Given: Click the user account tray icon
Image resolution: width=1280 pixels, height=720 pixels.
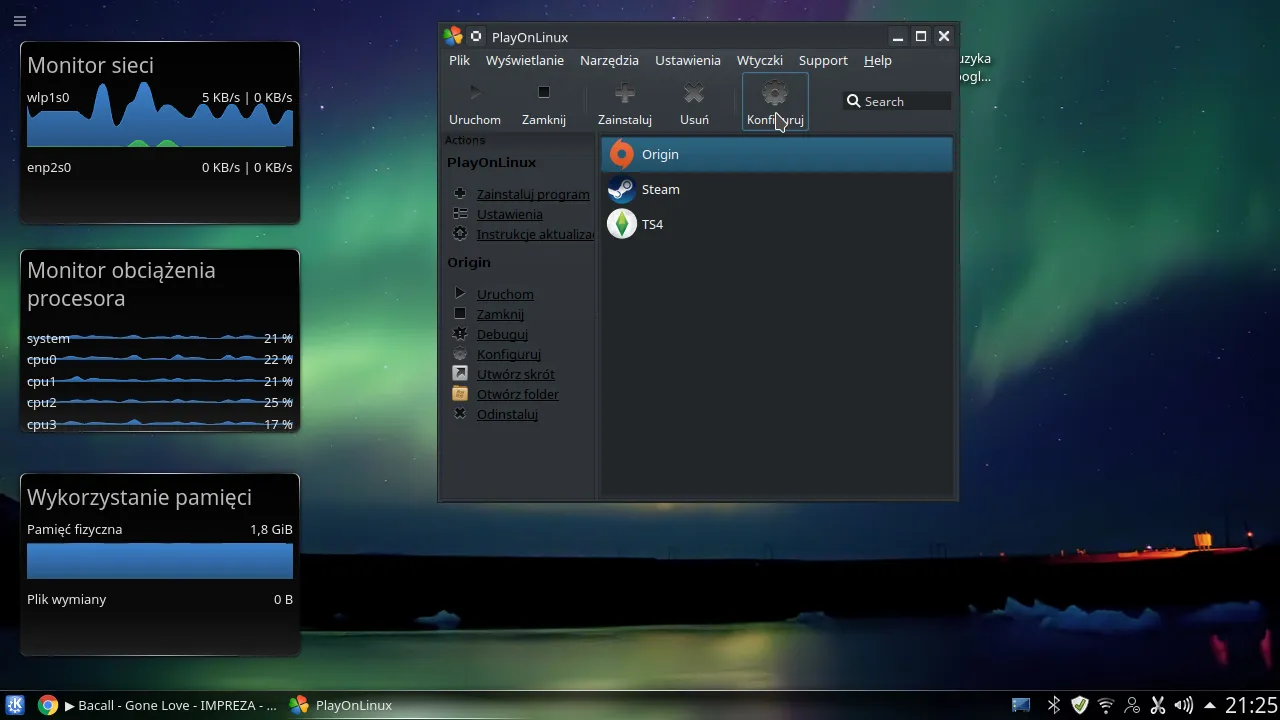Looking at the screenshot, I should (1132, 705).
